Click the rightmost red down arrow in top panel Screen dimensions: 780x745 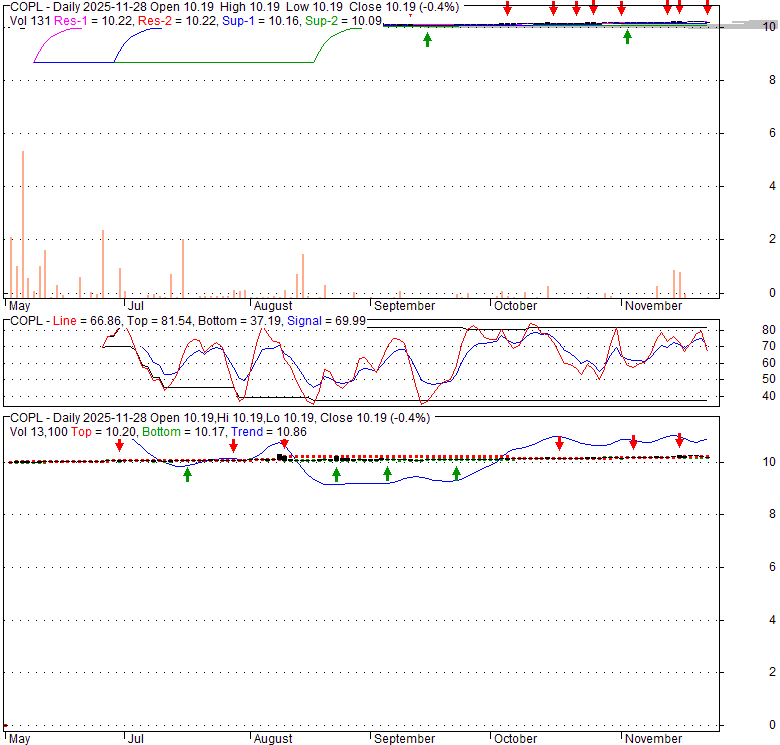coord(706,10)
